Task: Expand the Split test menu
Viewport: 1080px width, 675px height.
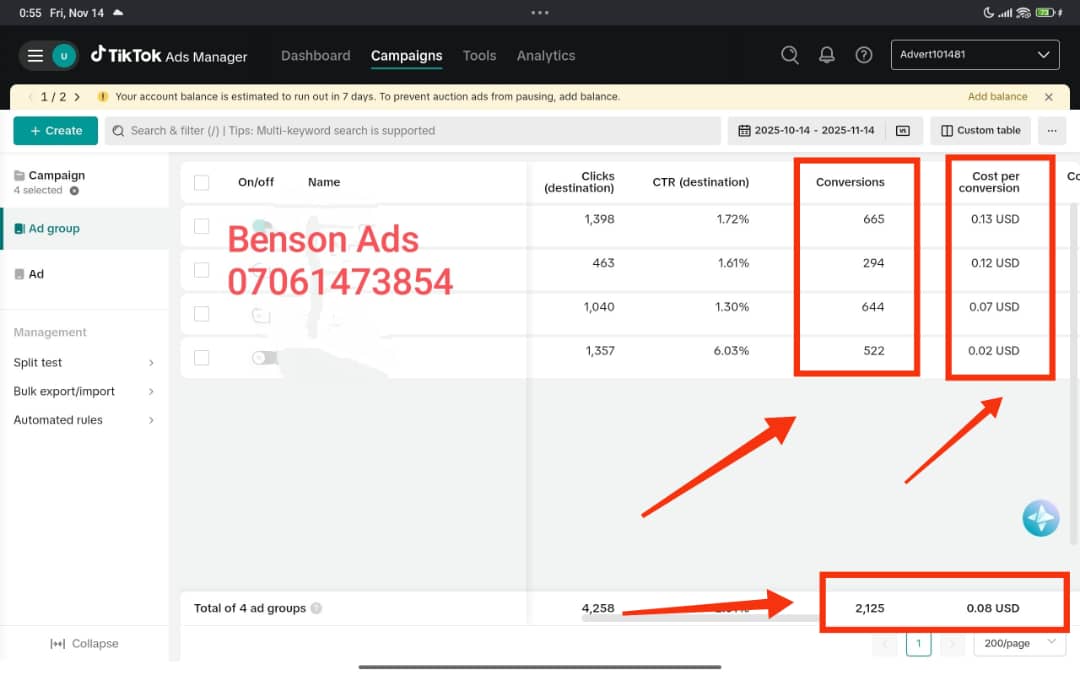Action: point(84,363)
